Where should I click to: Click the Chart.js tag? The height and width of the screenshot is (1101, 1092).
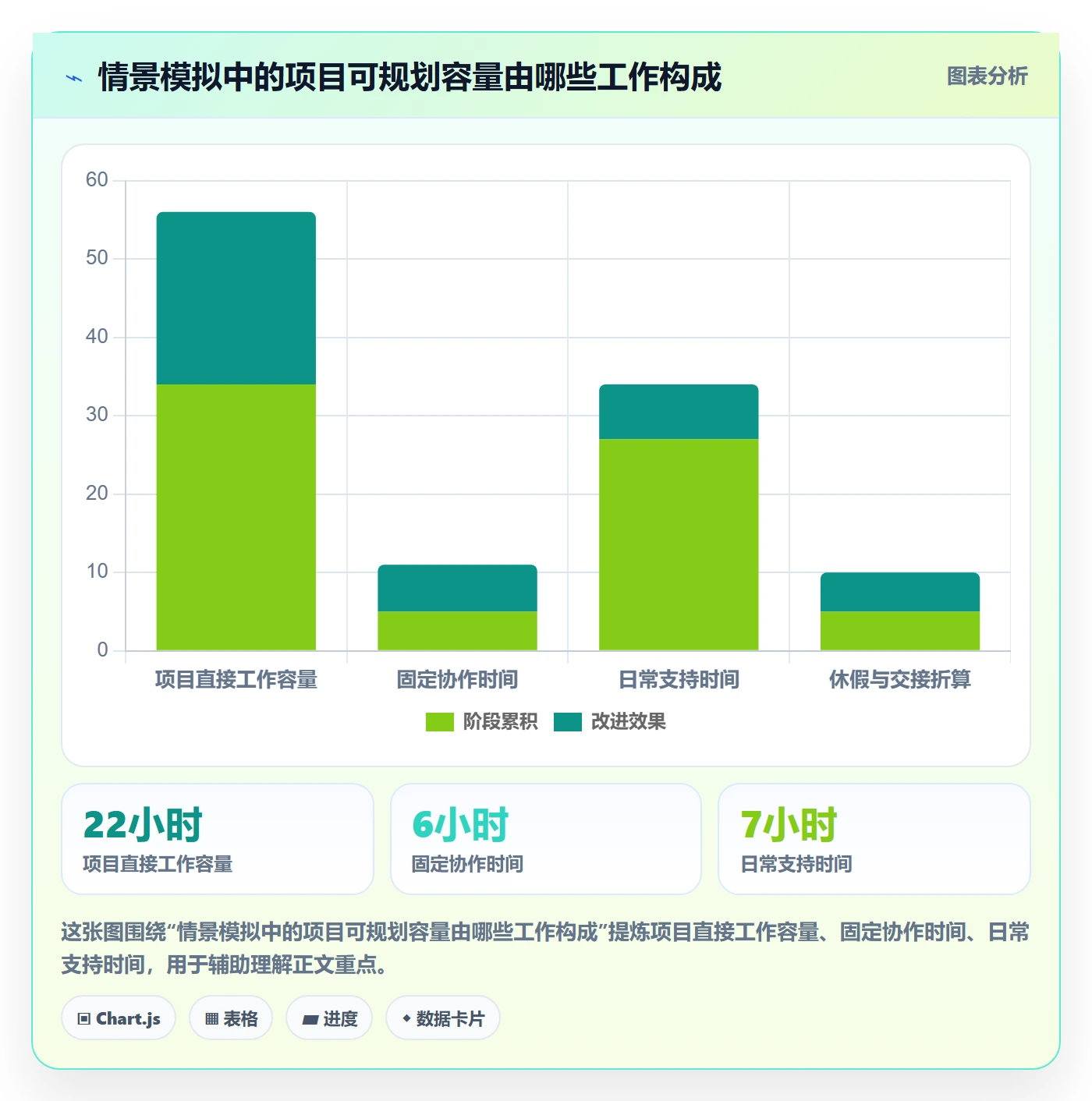tap(119, 1018)
